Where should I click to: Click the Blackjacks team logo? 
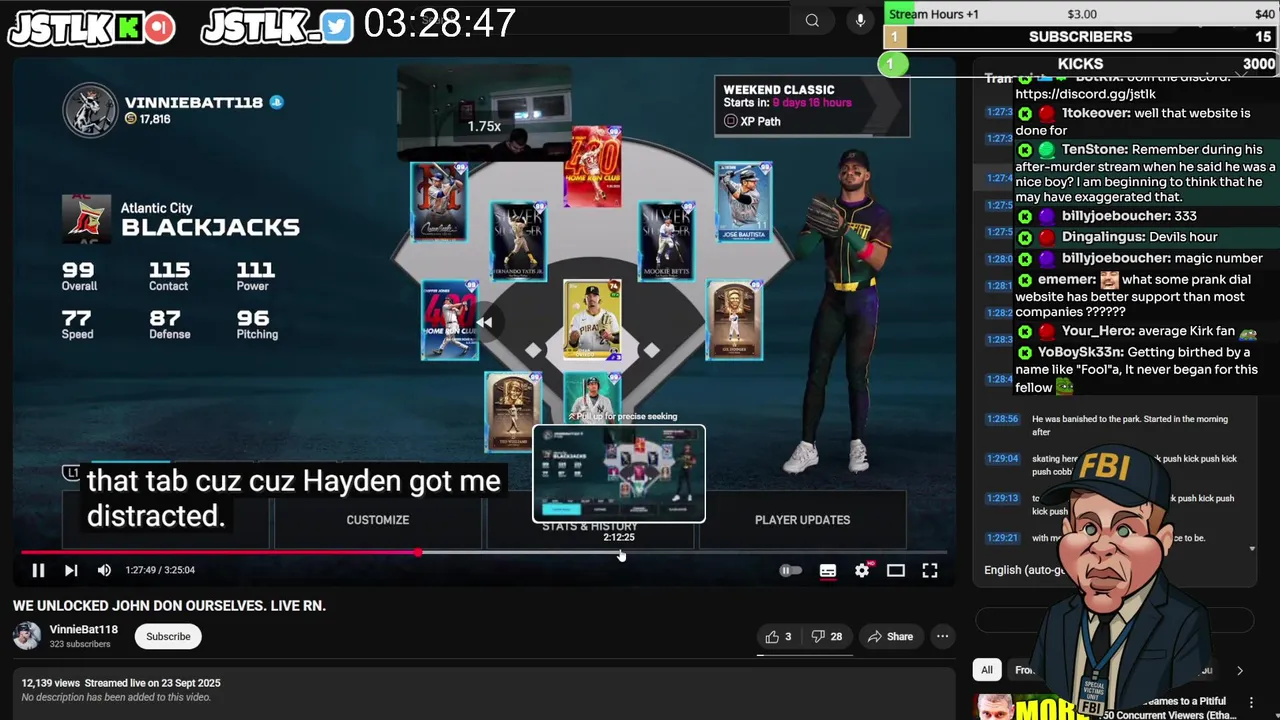(x=86, y=218)
